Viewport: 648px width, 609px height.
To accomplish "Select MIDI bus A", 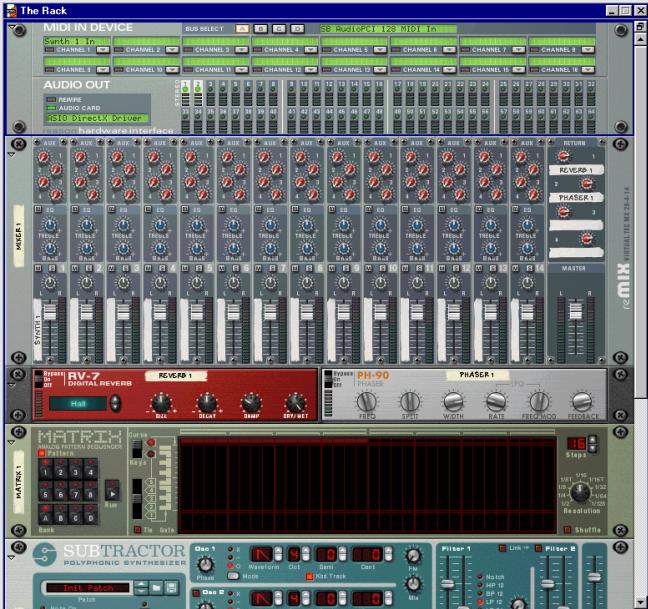I will [242, 29].
